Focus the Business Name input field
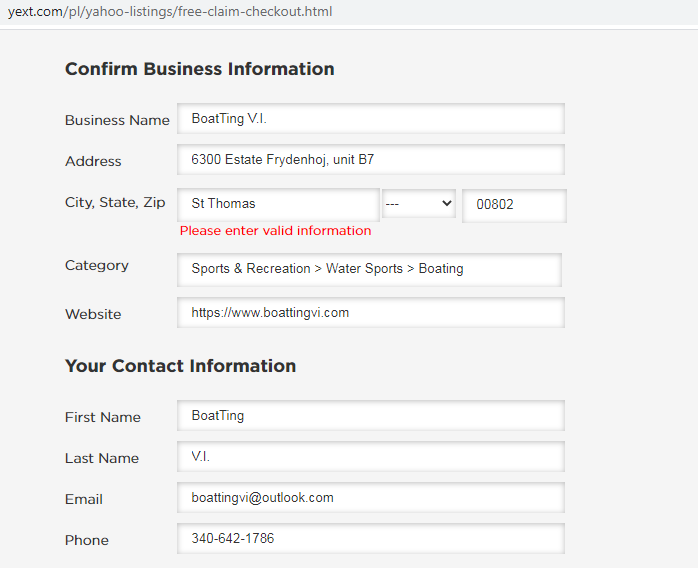 tap(370, 119)
